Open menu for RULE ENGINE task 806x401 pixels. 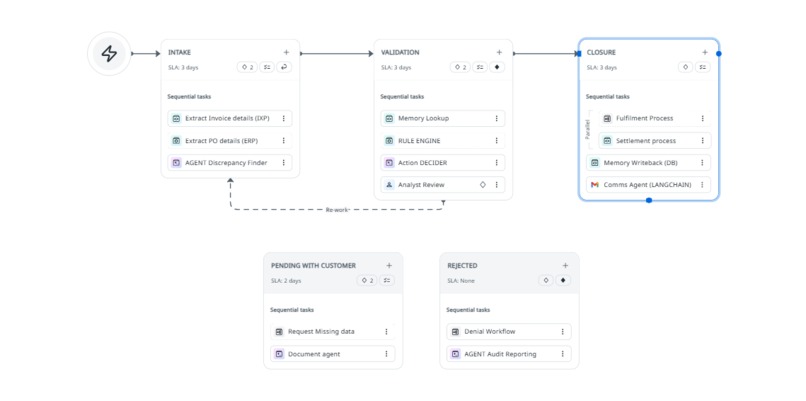pos(496,140)
